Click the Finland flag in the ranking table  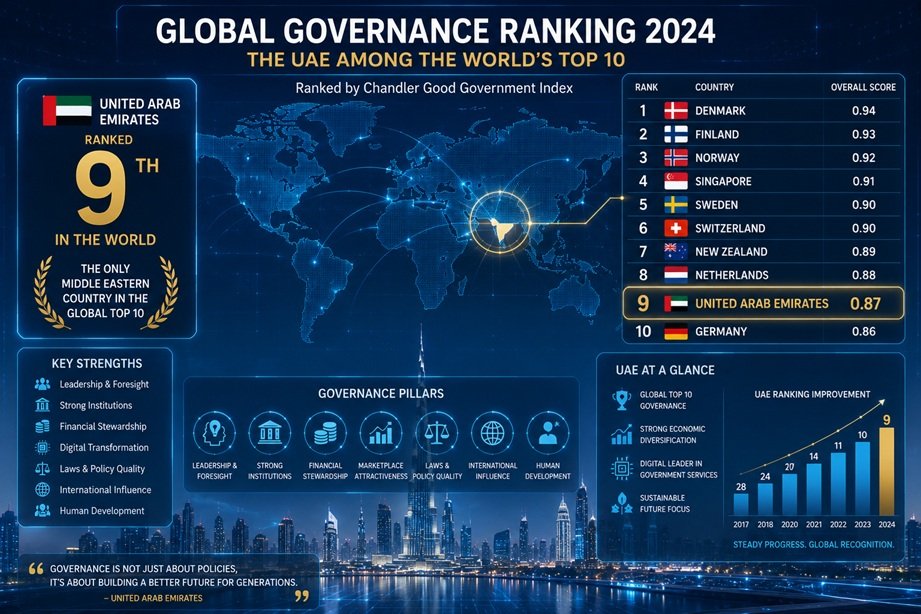pyautogui.click(x=675, y=134)
